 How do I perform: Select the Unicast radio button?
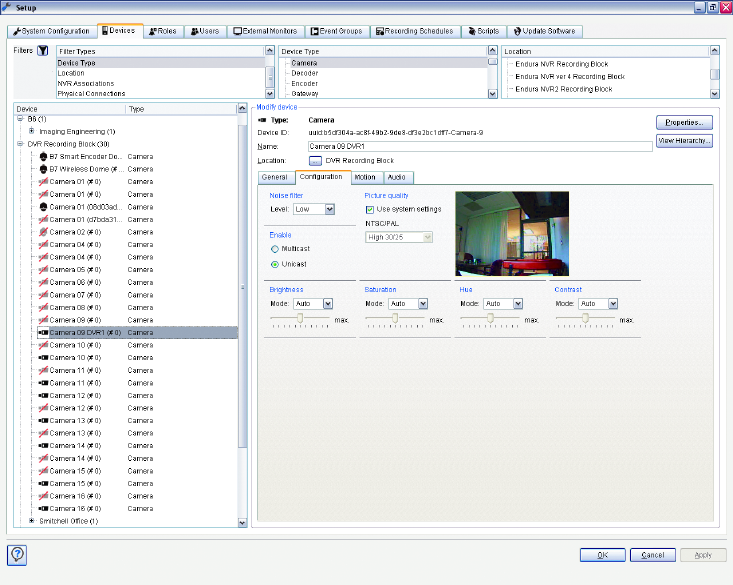(275, 264)
